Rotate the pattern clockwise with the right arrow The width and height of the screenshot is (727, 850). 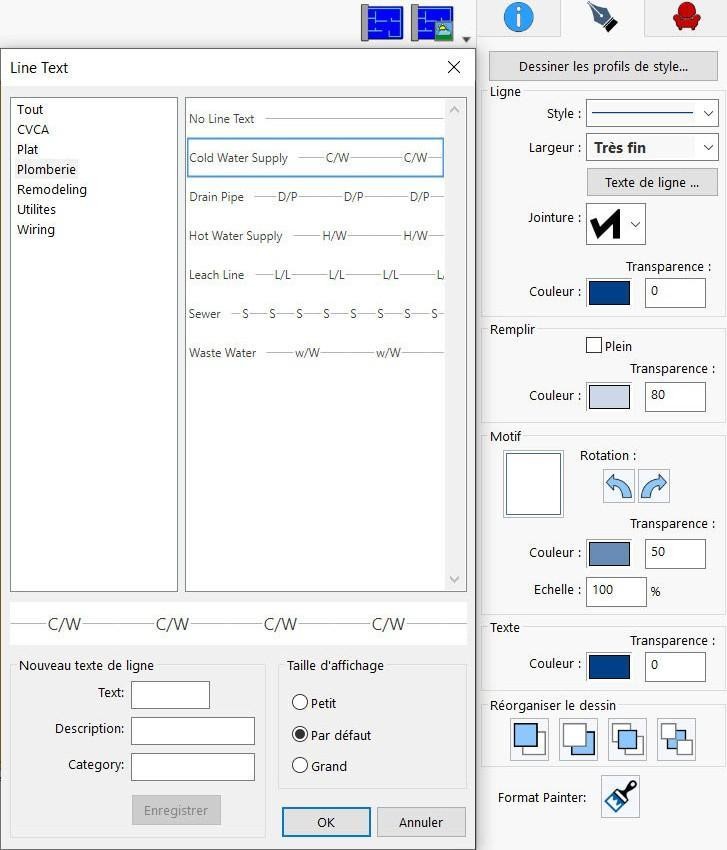653,486
